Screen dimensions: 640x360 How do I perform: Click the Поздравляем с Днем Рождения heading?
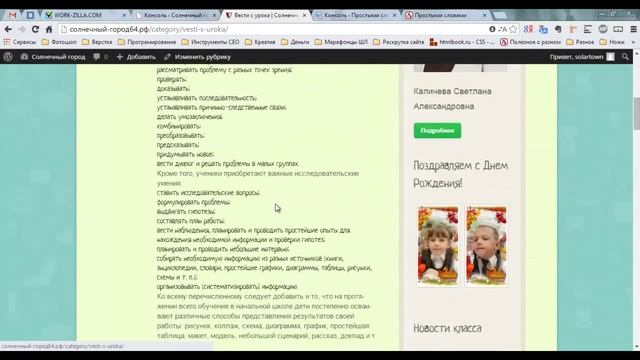[x=461, y=174]
